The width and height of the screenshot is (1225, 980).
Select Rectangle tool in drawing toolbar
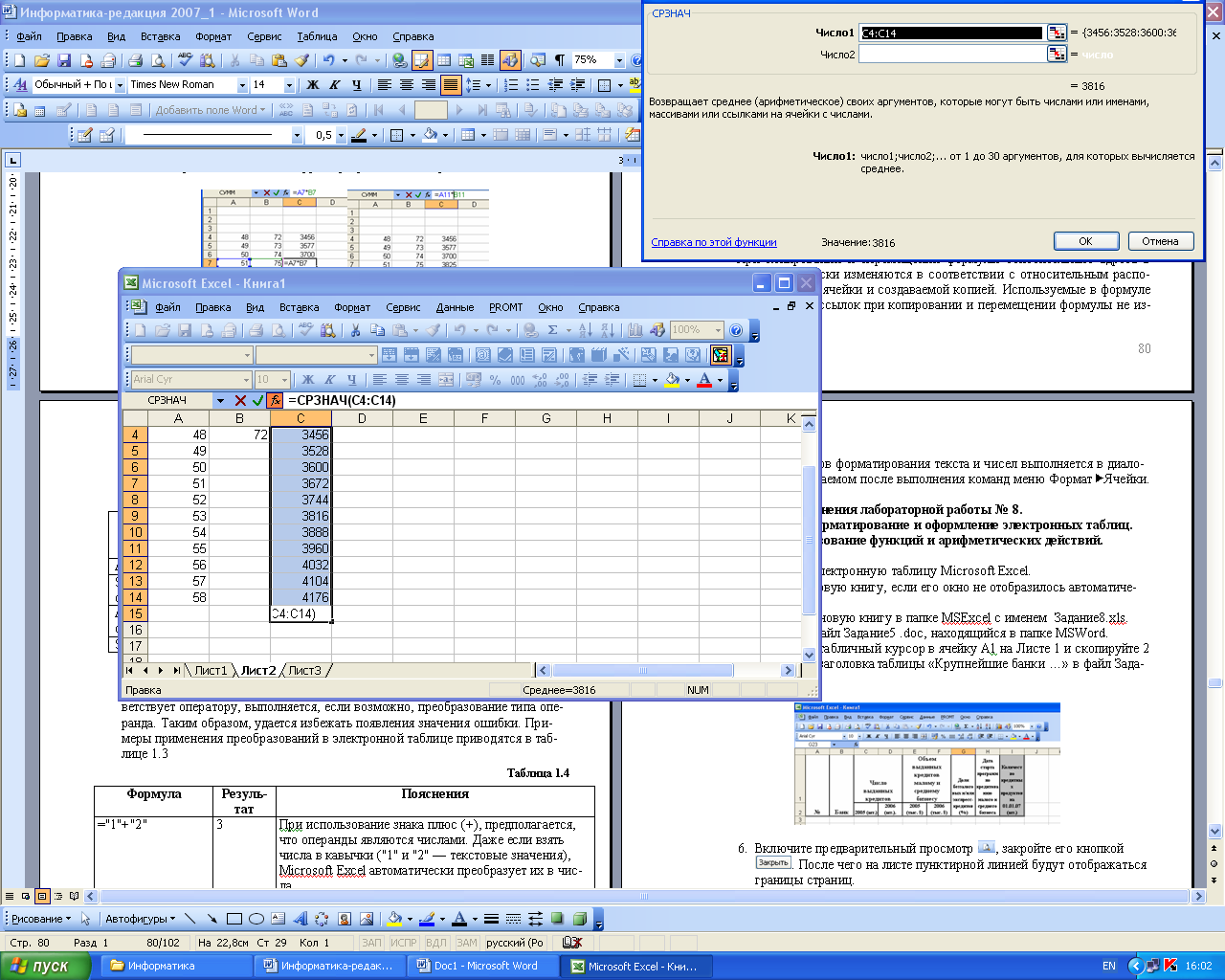234,919
